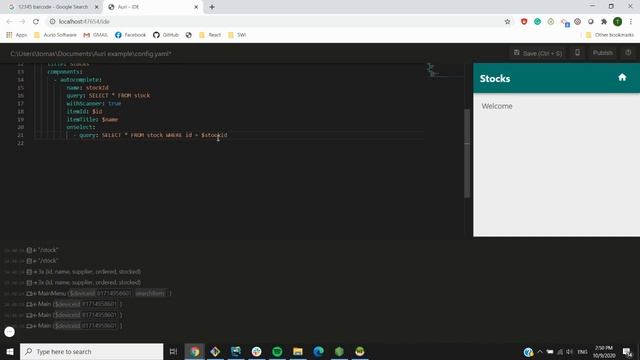Click the globe bookmark icon
Viewport: 640px width, 360px height.
[189, 35]
